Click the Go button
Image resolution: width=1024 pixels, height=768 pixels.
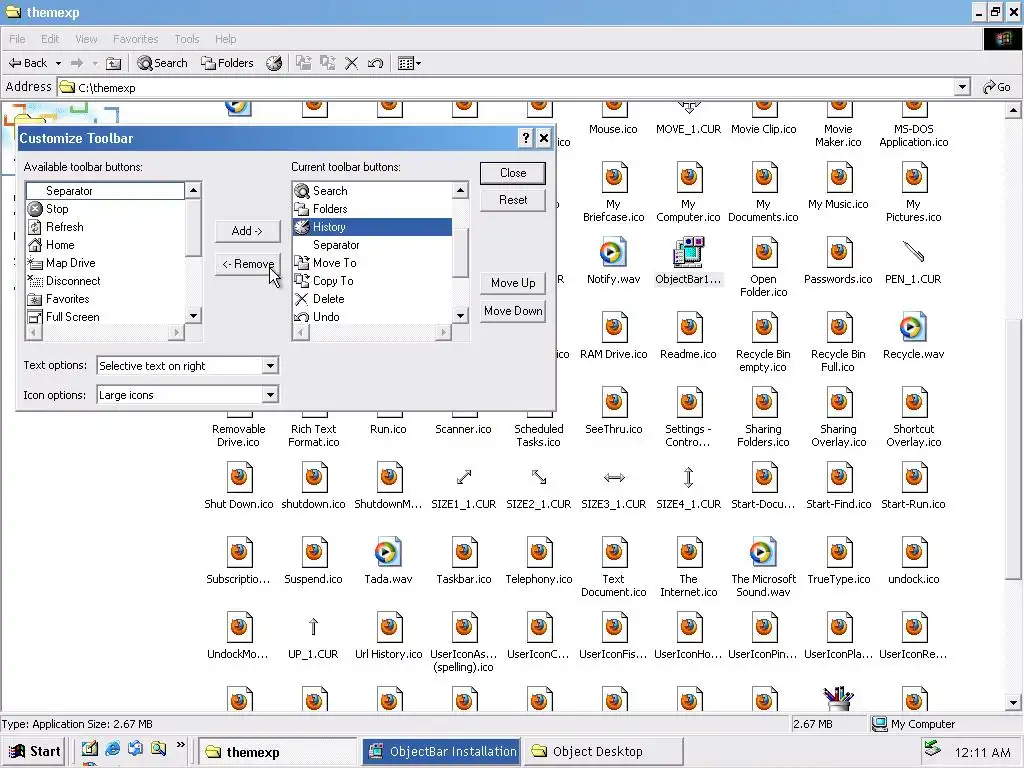point(997,88)
